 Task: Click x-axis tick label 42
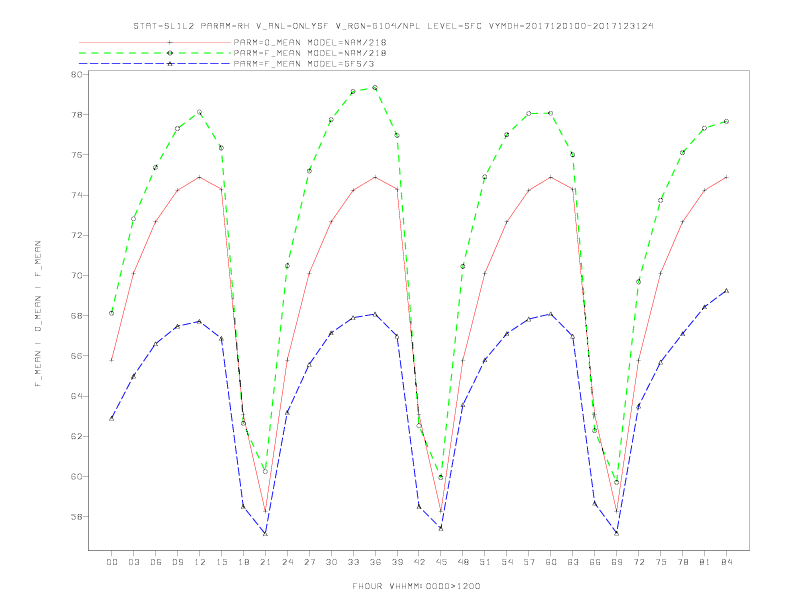pyautogui.click(x=419, y=562)
